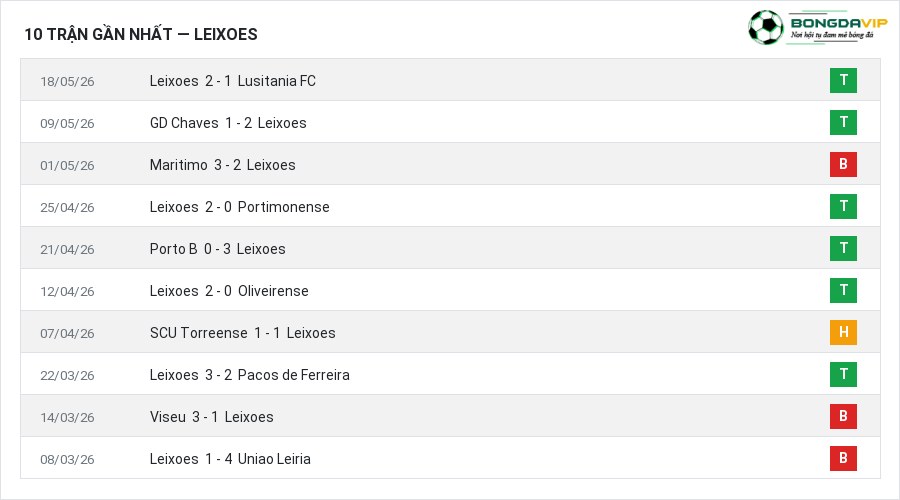
Task: Open Leixoes 1 - 4 Uniao Leiria match
Action: [230, 459]
